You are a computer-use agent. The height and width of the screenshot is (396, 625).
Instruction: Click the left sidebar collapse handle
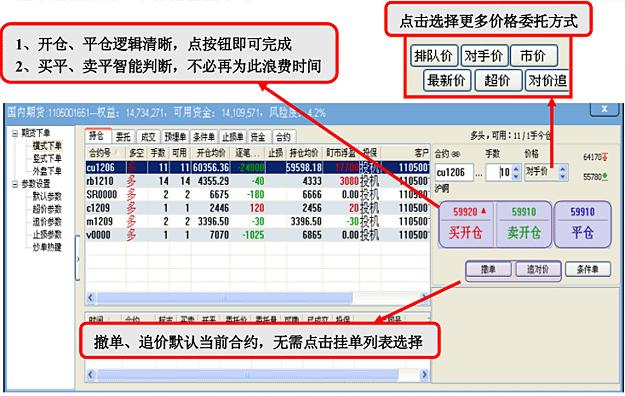(x=77, y=258)
